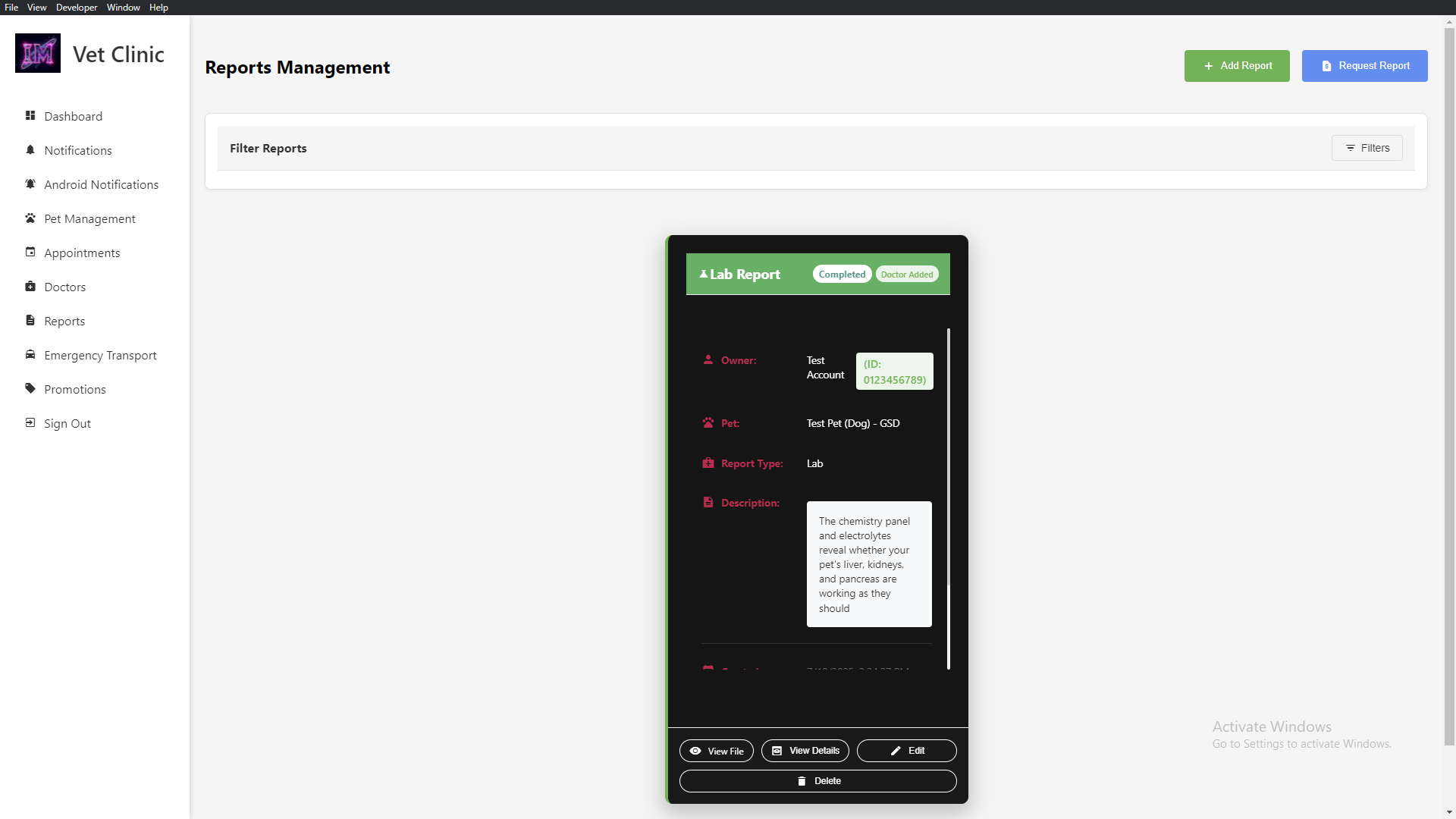Click the pencil icon on the Edit button
1456x819 pixels.
tap(896, 751)
